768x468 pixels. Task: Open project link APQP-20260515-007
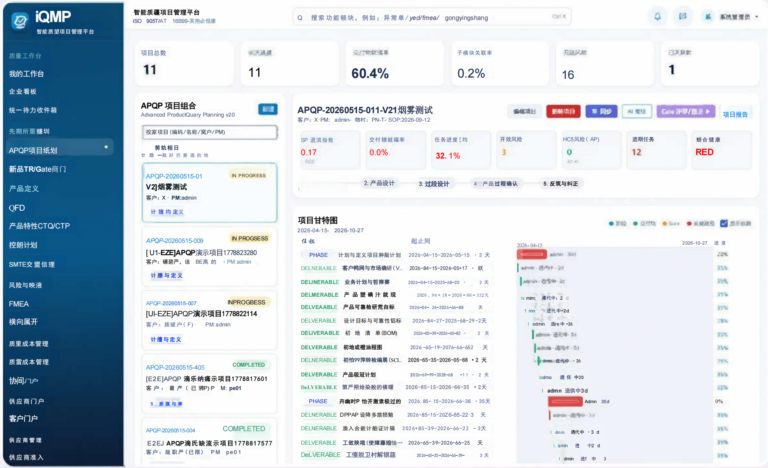(171, 303)
